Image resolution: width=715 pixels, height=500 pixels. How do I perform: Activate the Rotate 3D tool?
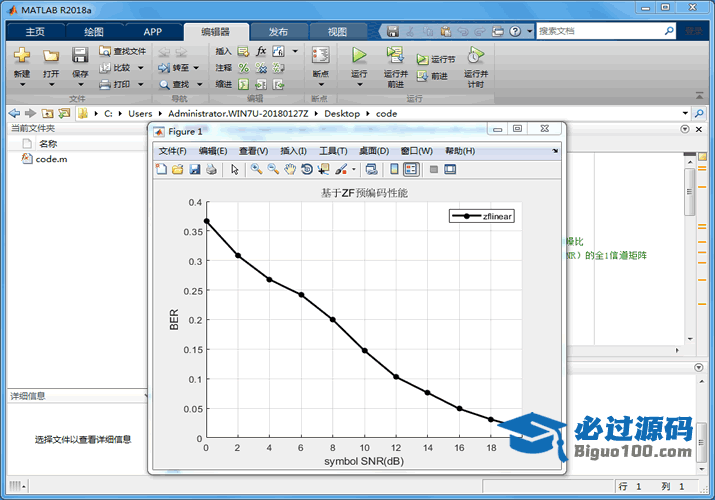[307, 170]
